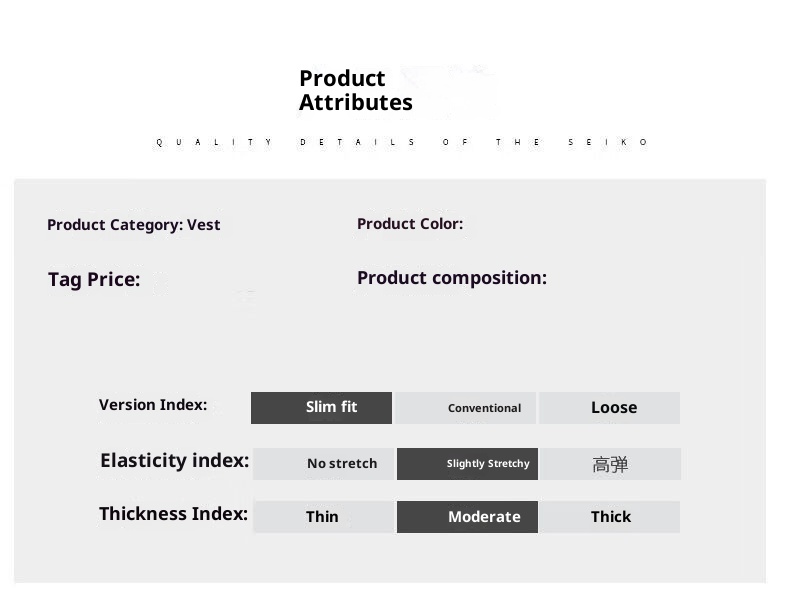The width and height of the screenshot is (790, 614).
Task: Choose the Conventional fit option
Action: pyautogui.click(x=466, y=408)
